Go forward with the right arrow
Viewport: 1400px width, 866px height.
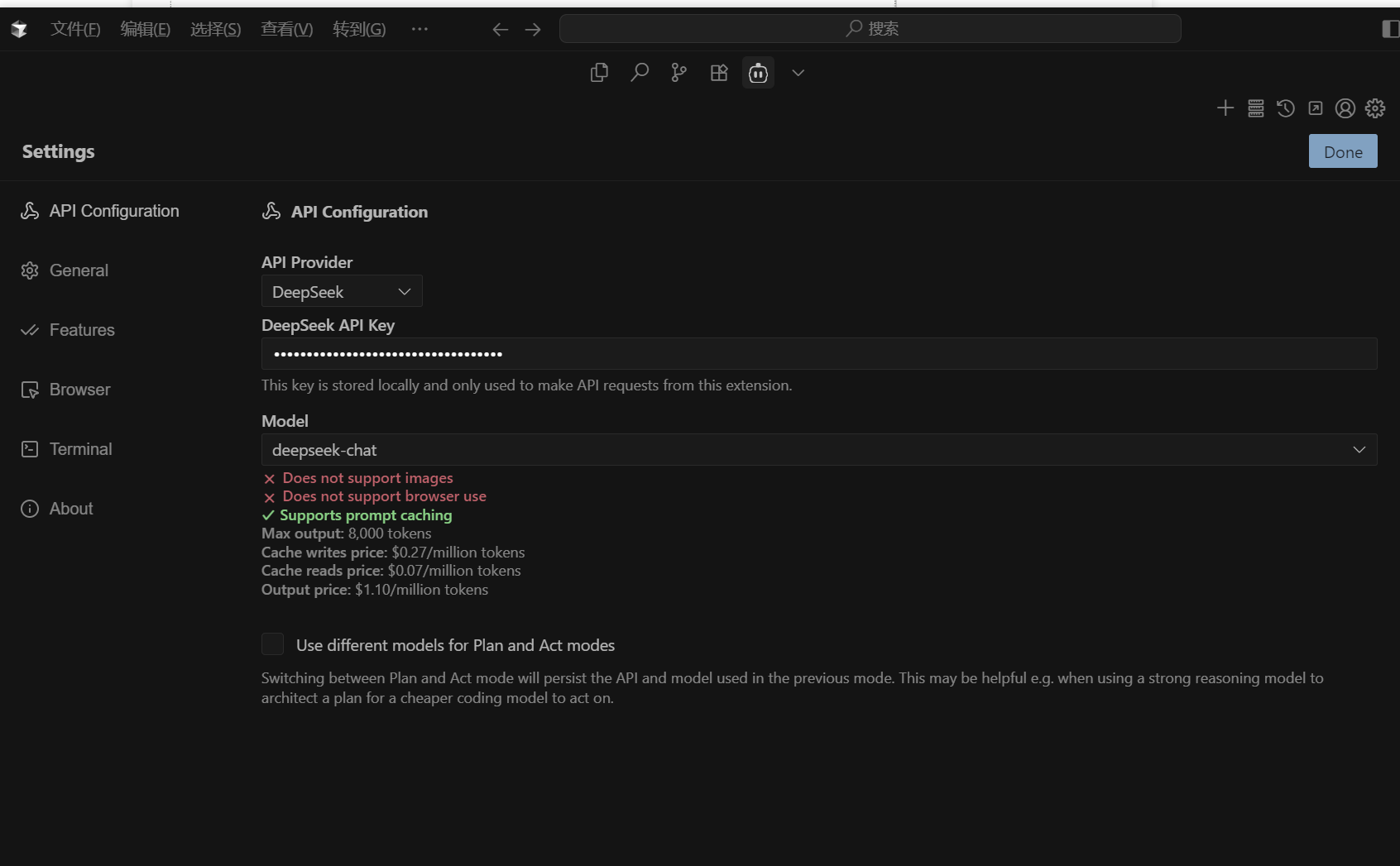tap(533, 30)
